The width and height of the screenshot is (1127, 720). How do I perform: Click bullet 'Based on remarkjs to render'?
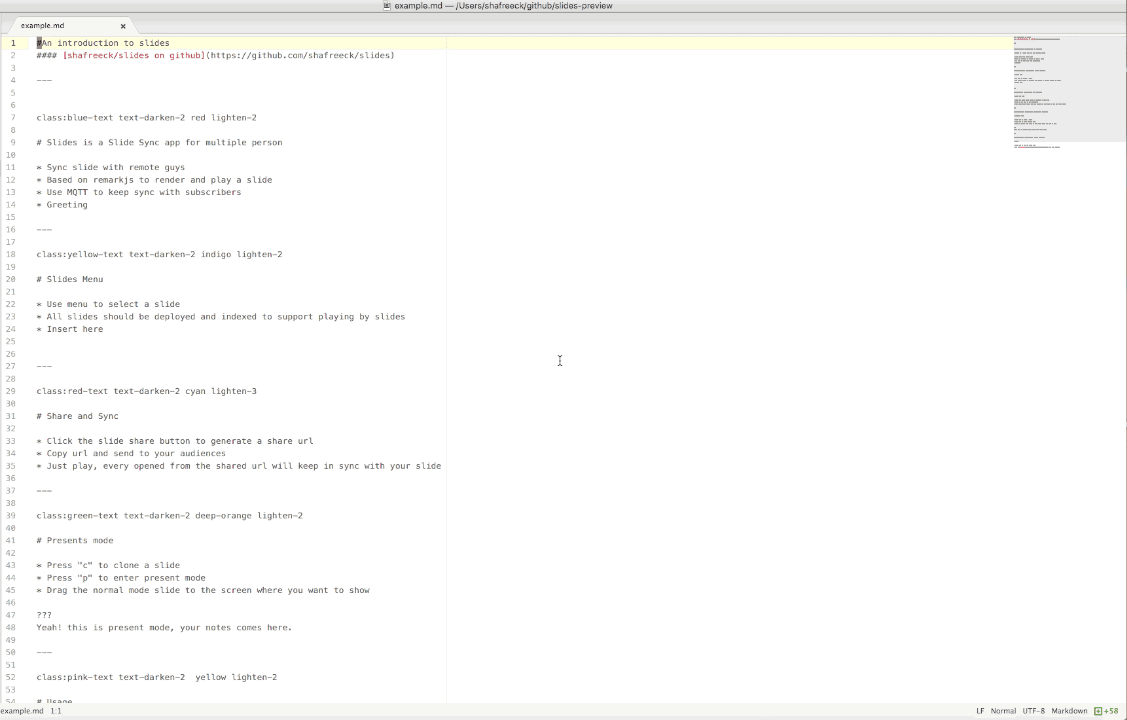[155, 180]
